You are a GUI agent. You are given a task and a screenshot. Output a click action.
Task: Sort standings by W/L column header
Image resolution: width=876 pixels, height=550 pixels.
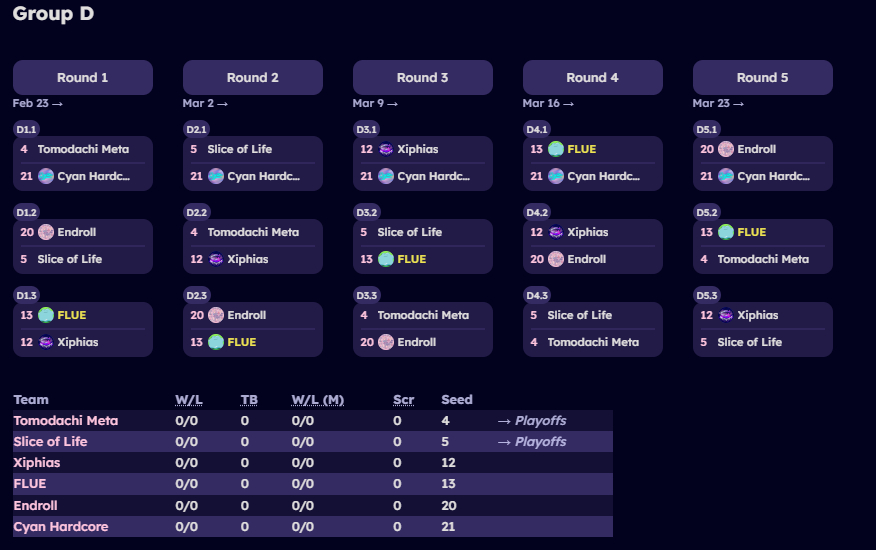pos(188,400)
